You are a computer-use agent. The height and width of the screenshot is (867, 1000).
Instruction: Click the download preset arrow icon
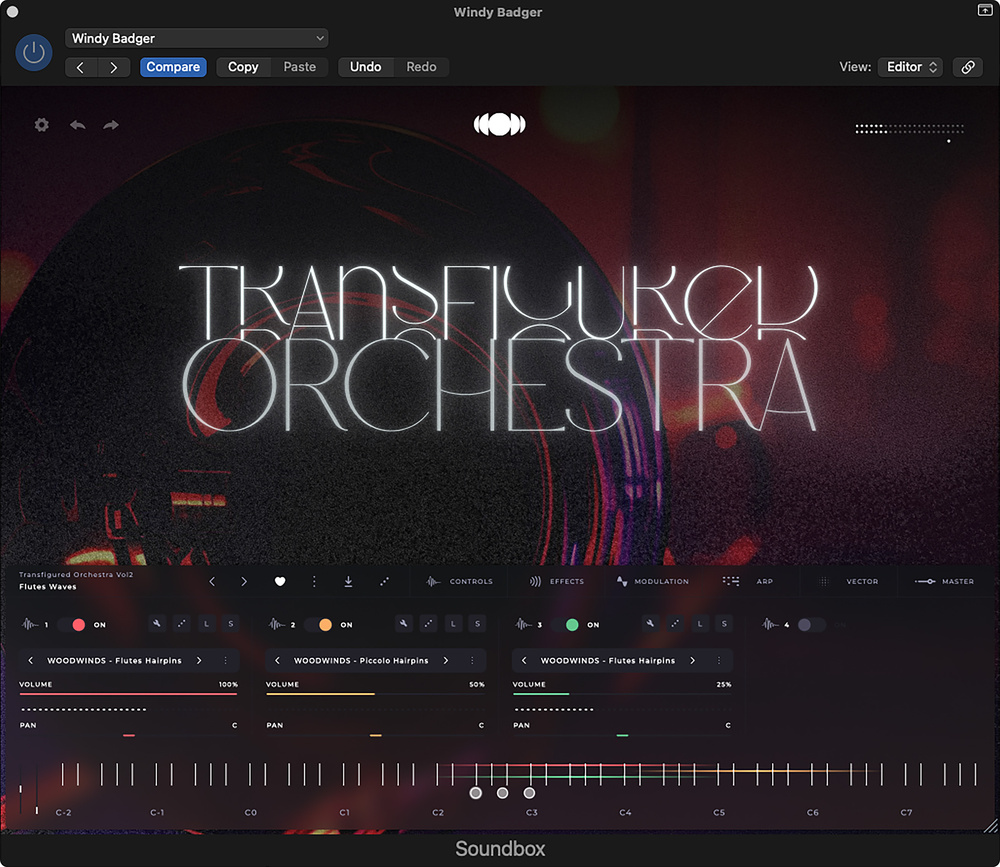pos(348,581)
